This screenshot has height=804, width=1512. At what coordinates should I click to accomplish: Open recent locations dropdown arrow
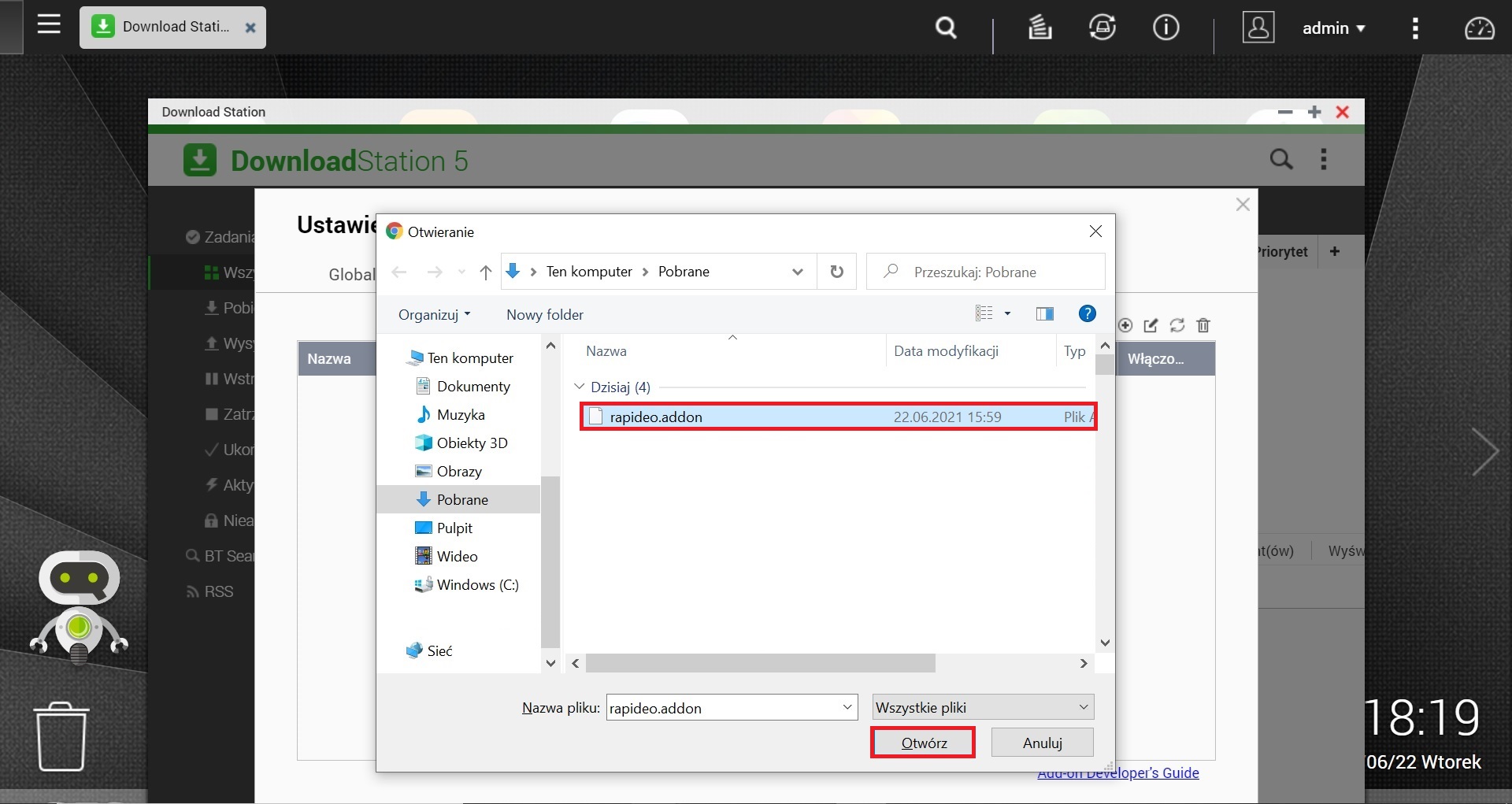[461, 272]
